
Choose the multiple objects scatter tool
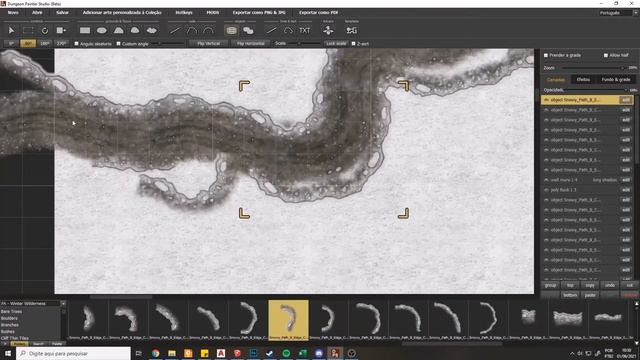tap(248, 30)
